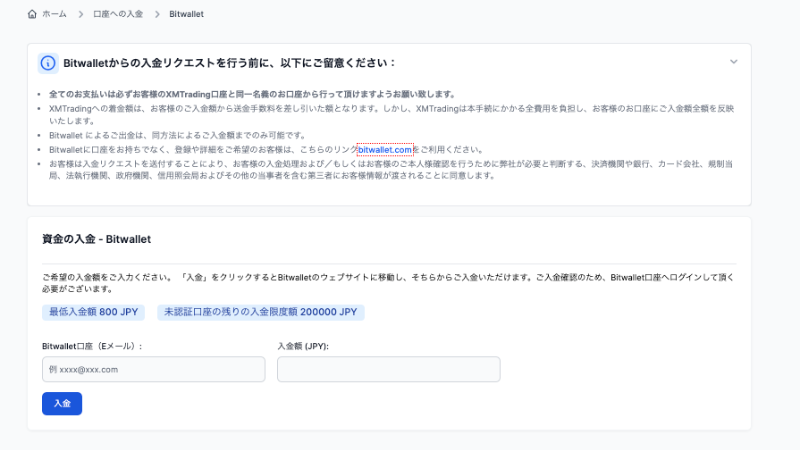The height and width of the screenshot is (450, 800).
Task: Click the 入金額 (JPY): label
Action: click(303, 346)
